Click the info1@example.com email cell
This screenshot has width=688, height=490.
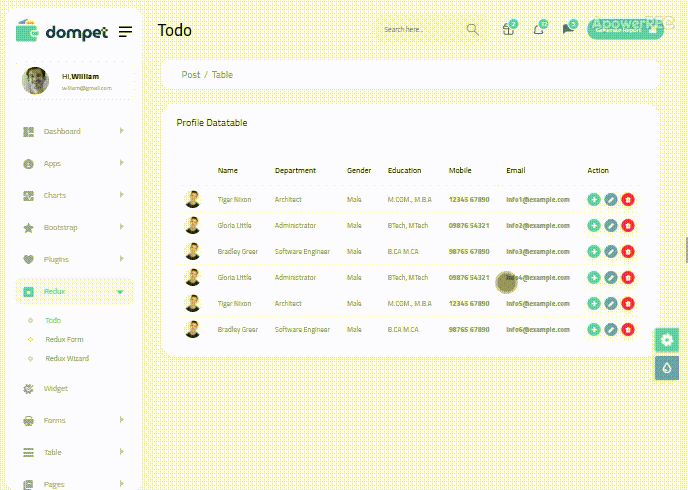click(538, 200)
